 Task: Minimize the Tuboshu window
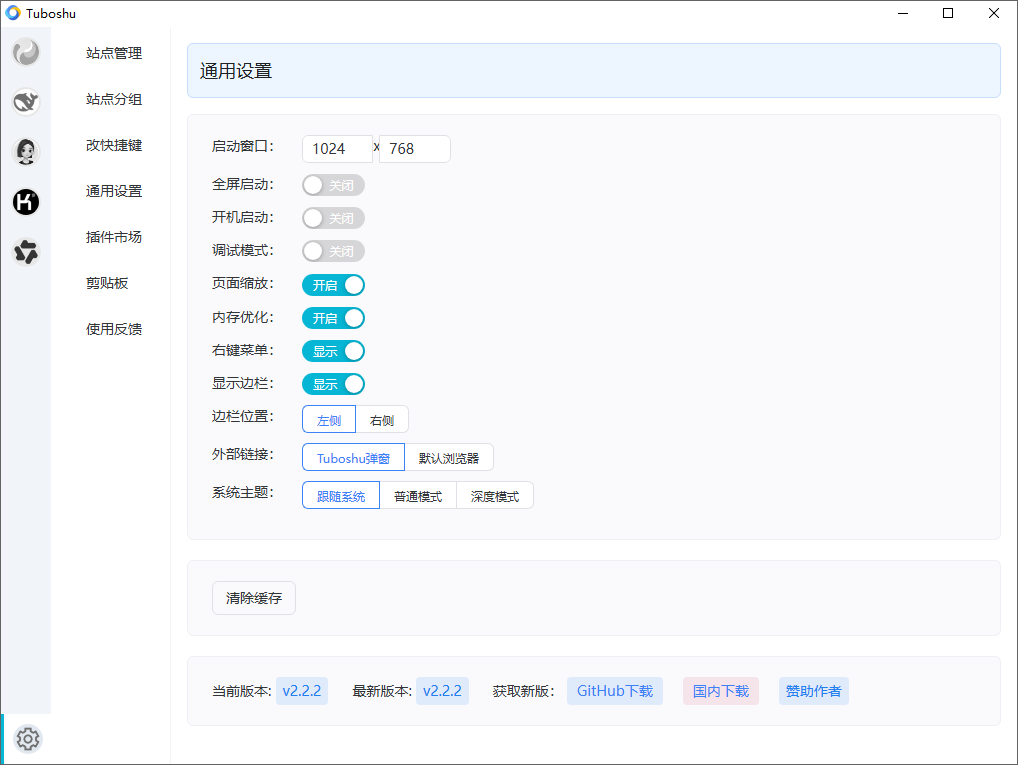pyautogui.click(x=902, y=13)
